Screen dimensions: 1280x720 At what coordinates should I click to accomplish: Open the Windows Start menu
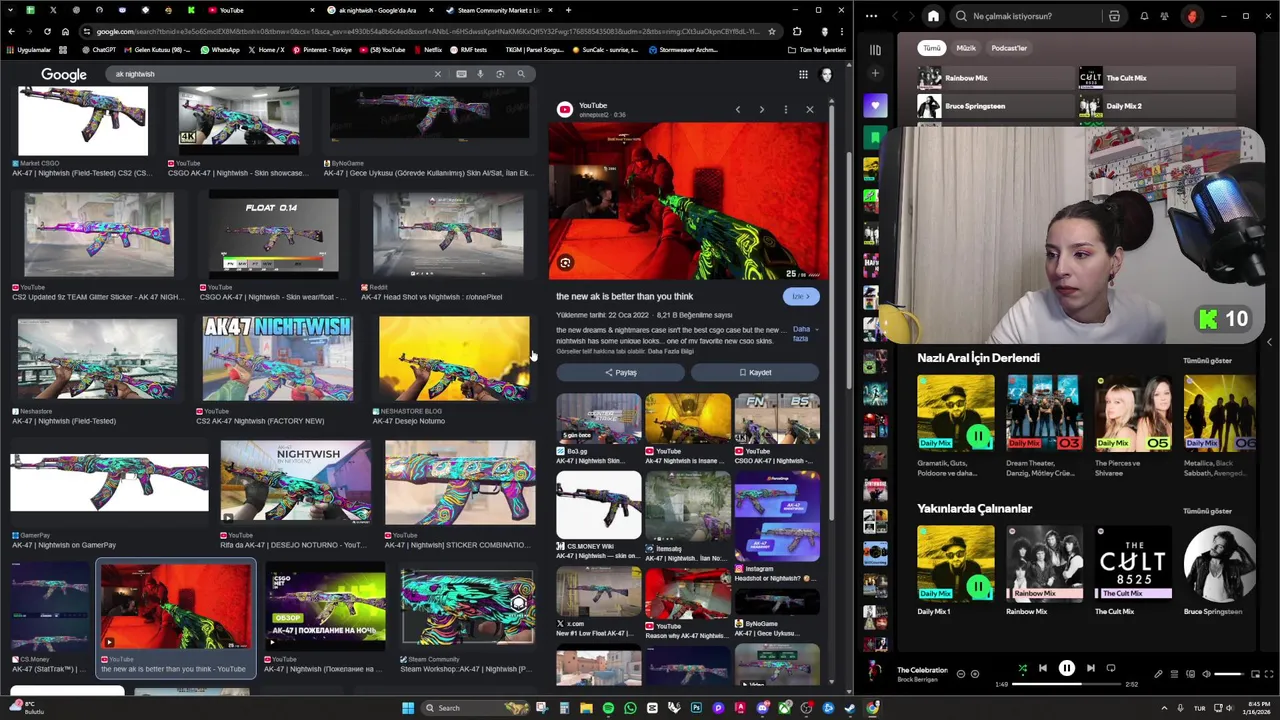coord(408,708)
